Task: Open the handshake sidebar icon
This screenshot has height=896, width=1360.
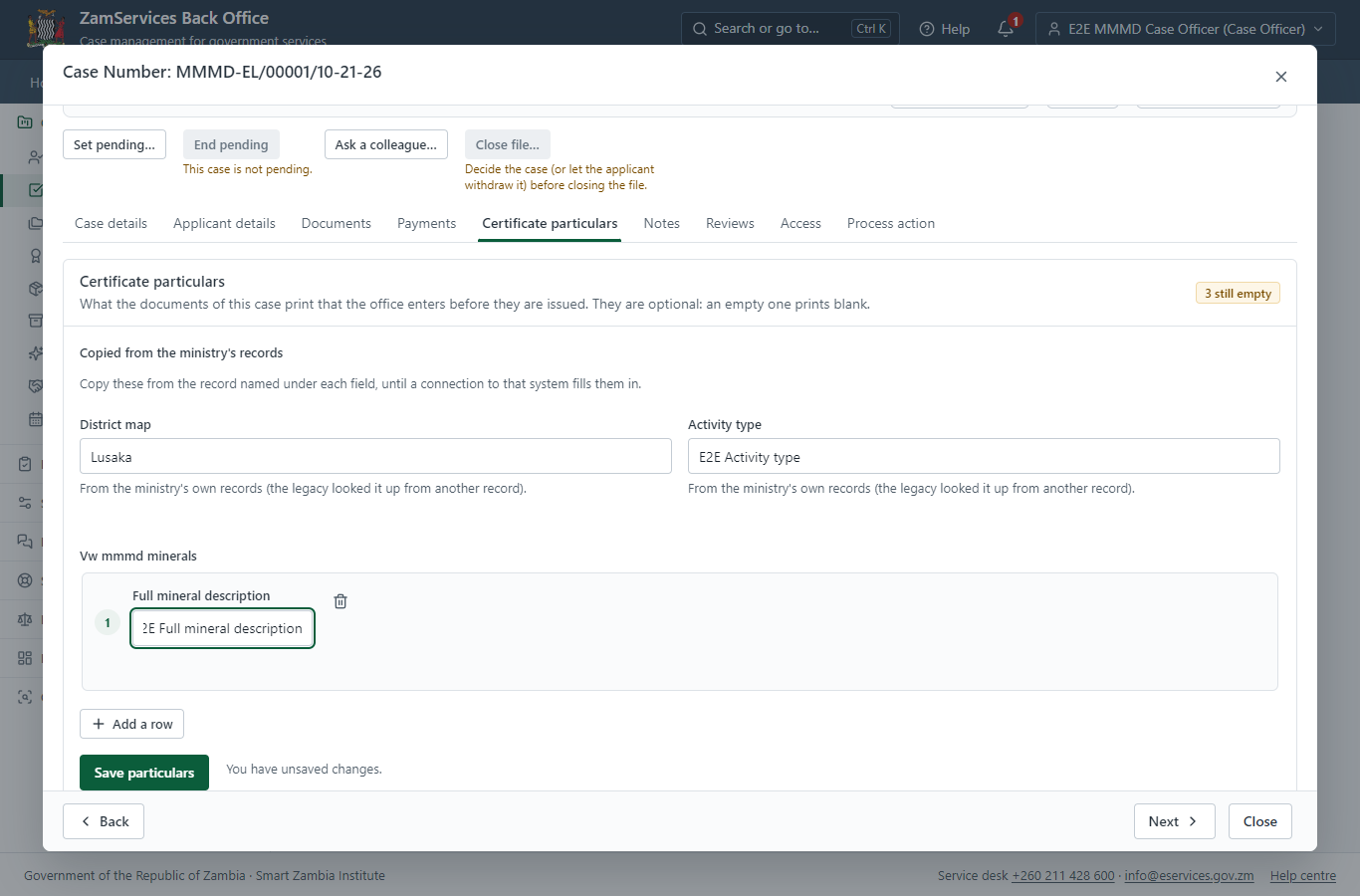Action: (x=36, y=386)
